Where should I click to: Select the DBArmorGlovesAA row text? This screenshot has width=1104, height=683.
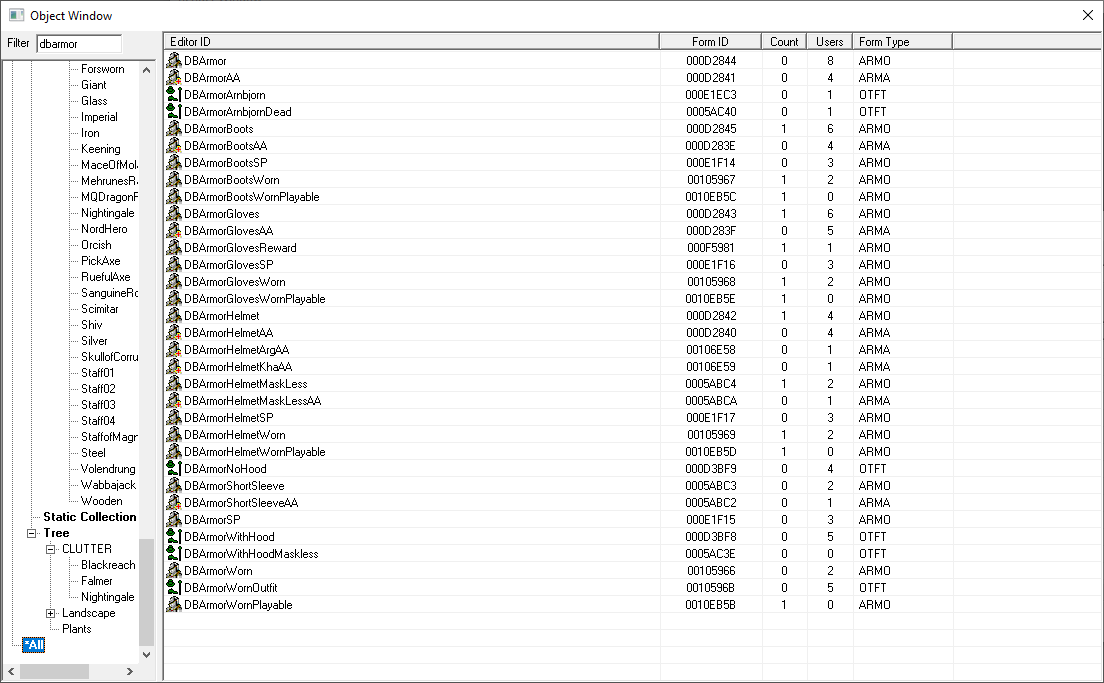[228, 230]
